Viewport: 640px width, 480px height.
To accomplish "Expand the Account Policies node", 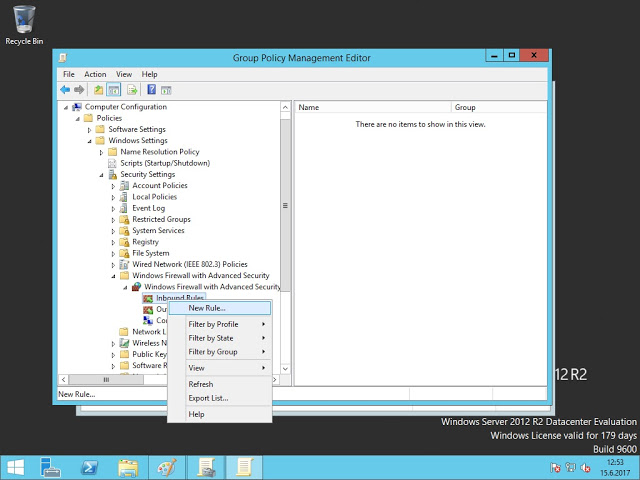I will point(113,186).
